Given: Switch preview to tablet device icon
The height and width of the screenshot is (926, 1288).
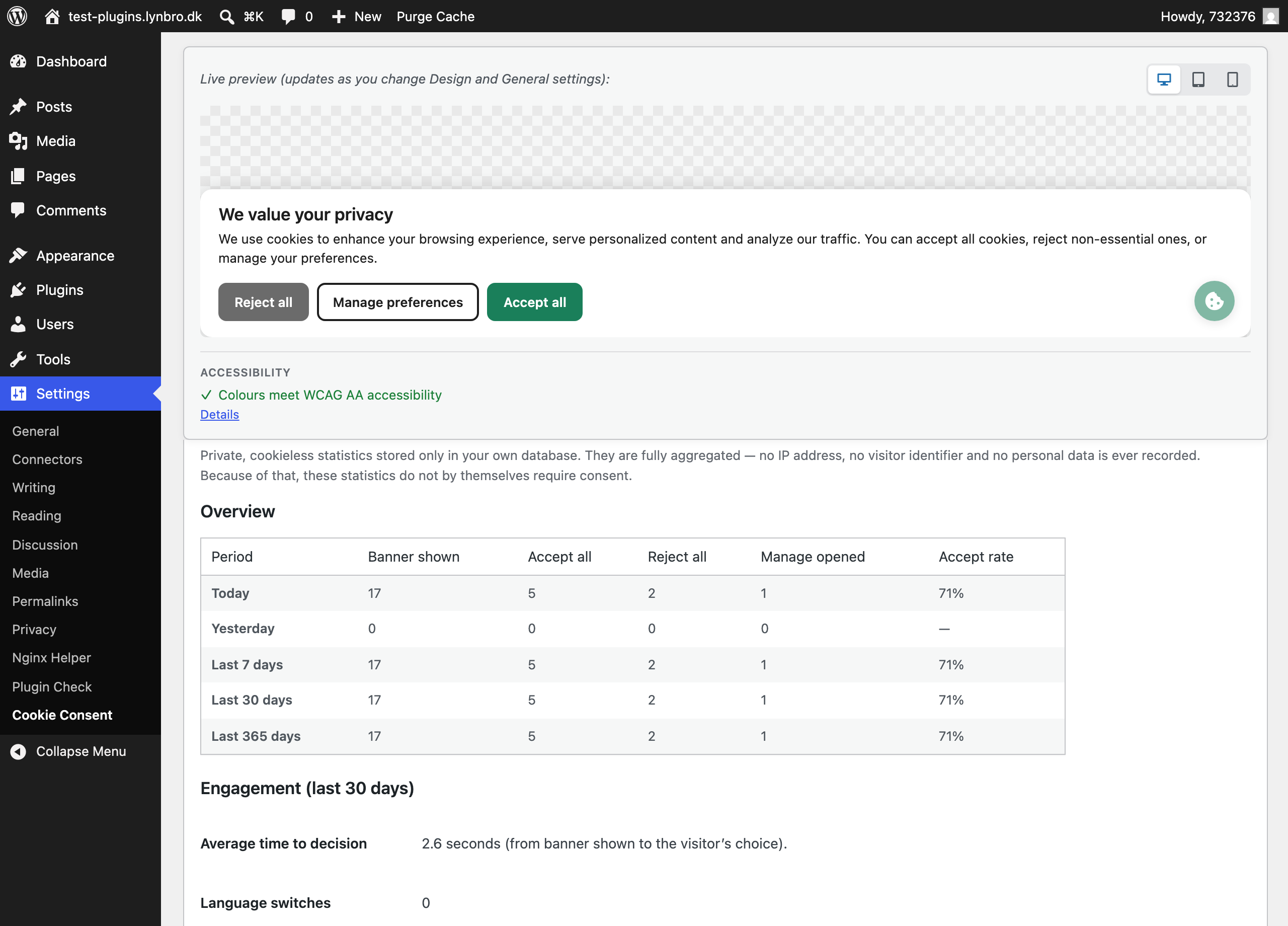Looking at the screenshot, I should pos(1198,80).
